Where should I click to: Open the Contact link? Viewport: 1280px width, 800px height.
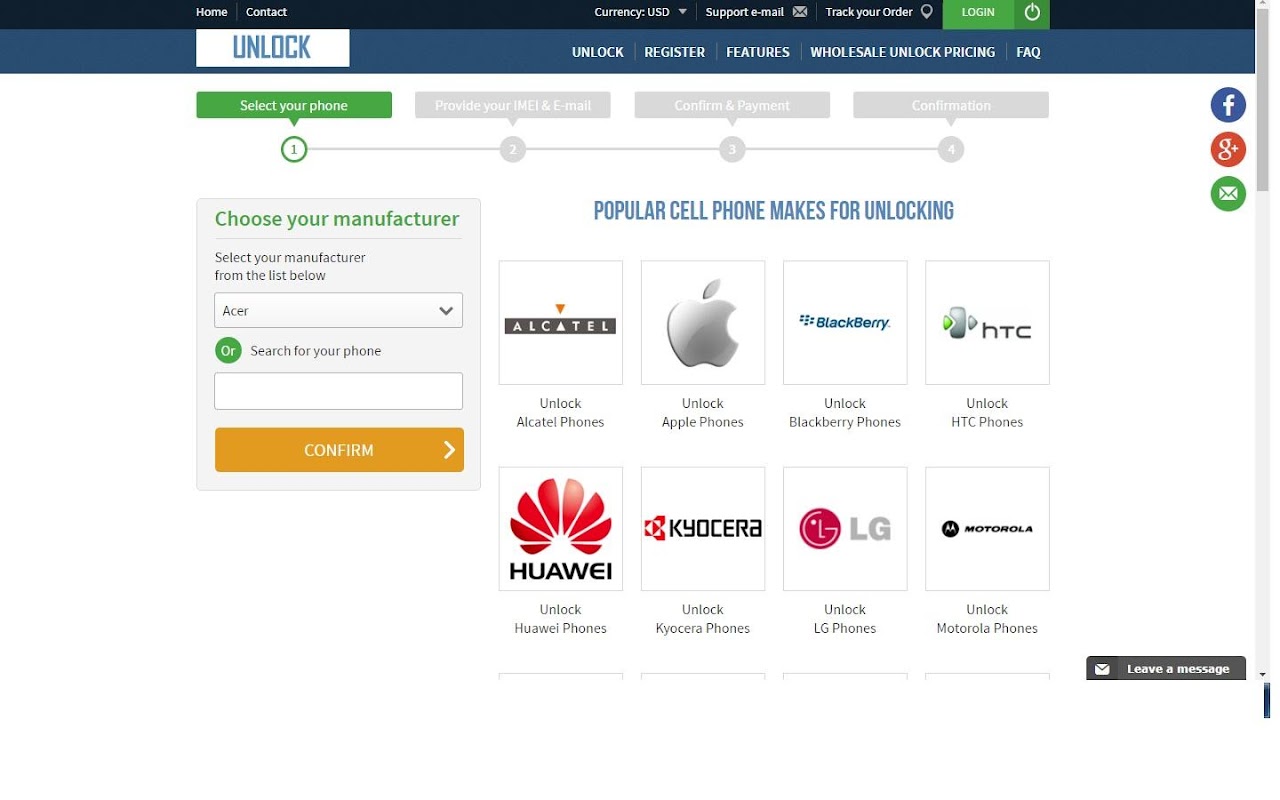[266, 12]
